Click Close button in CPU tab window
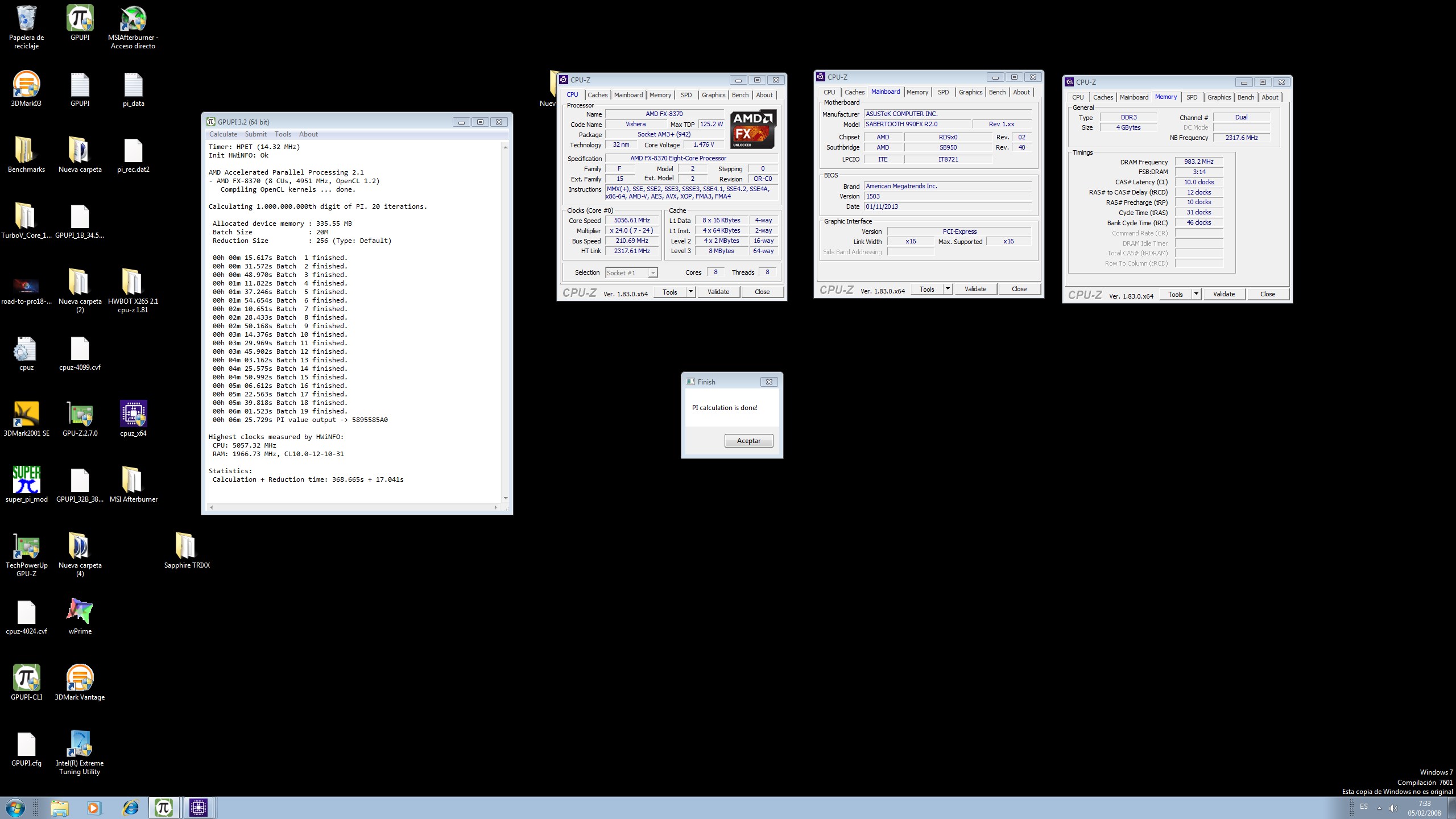1456x819 pixels. point(762,292)
